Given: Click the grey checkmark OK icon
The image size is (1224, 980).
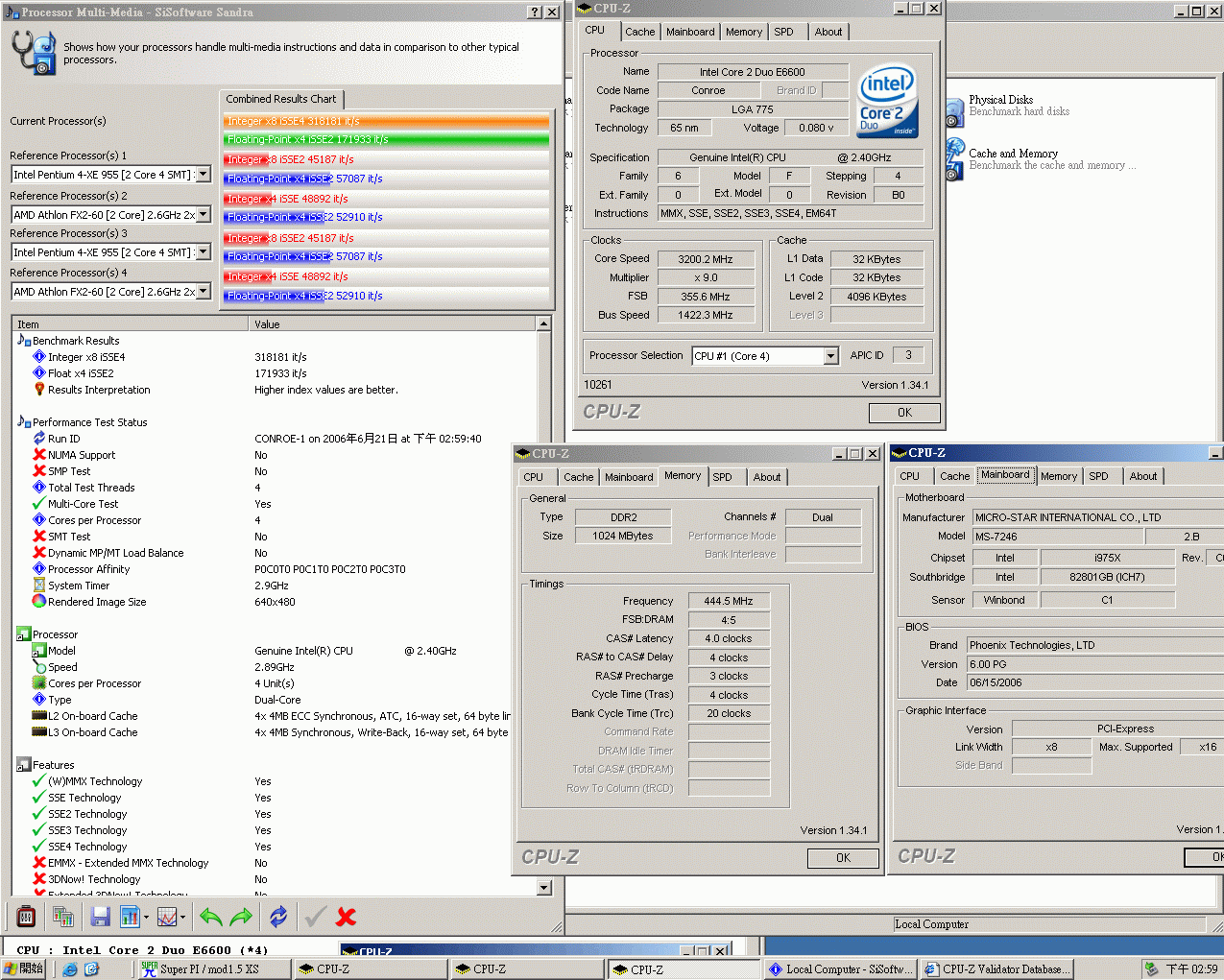Looking at the screenshot, I should (315, 917).
